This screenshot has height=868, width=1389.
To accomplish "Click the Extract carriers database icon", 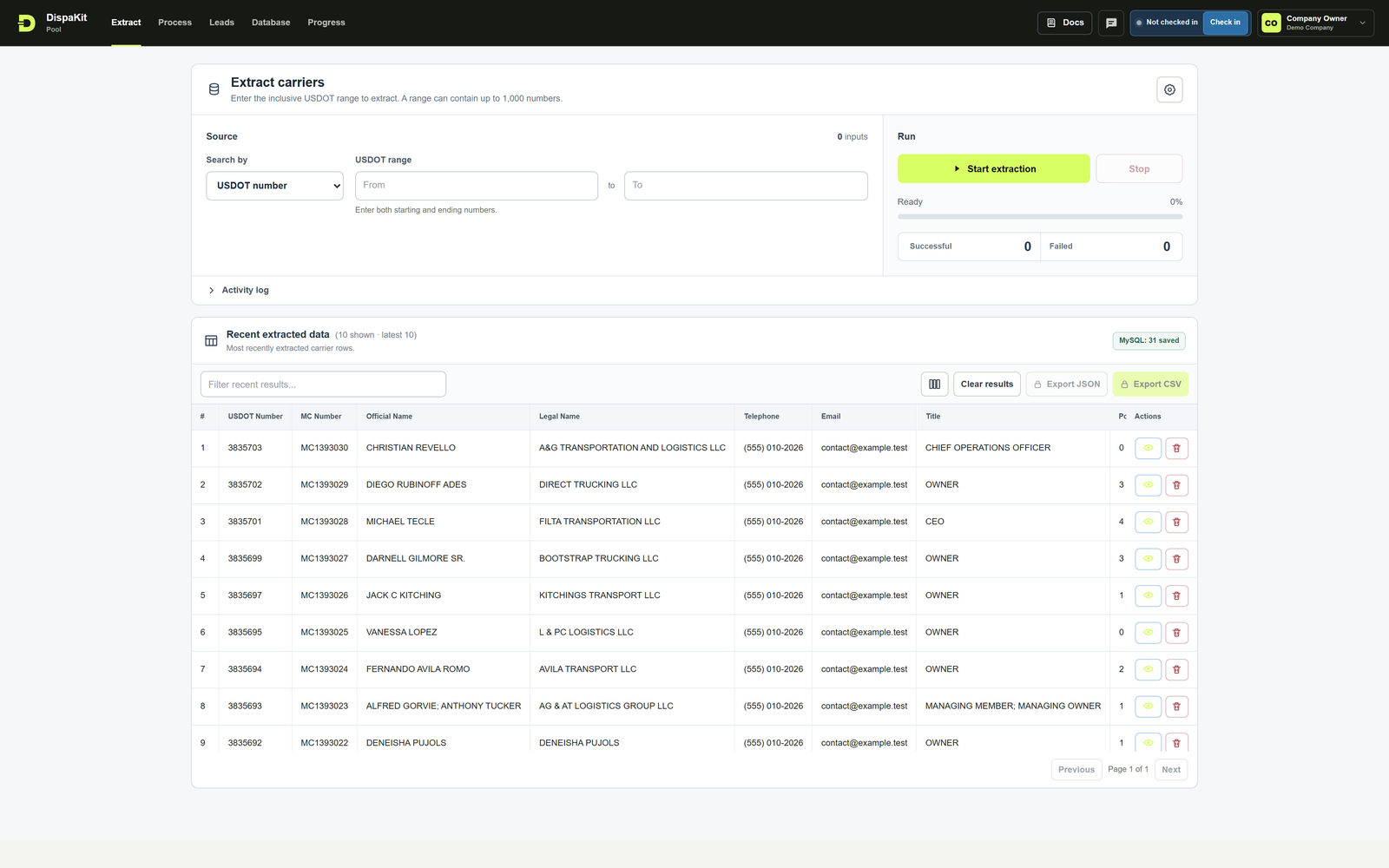I will coord(214,89).
